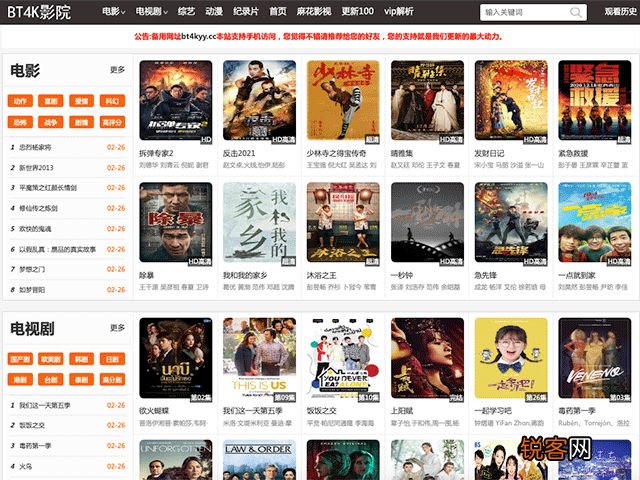Open the Veneno 毒药第一季 poster
640x480 pixels.
click(595, 360)
